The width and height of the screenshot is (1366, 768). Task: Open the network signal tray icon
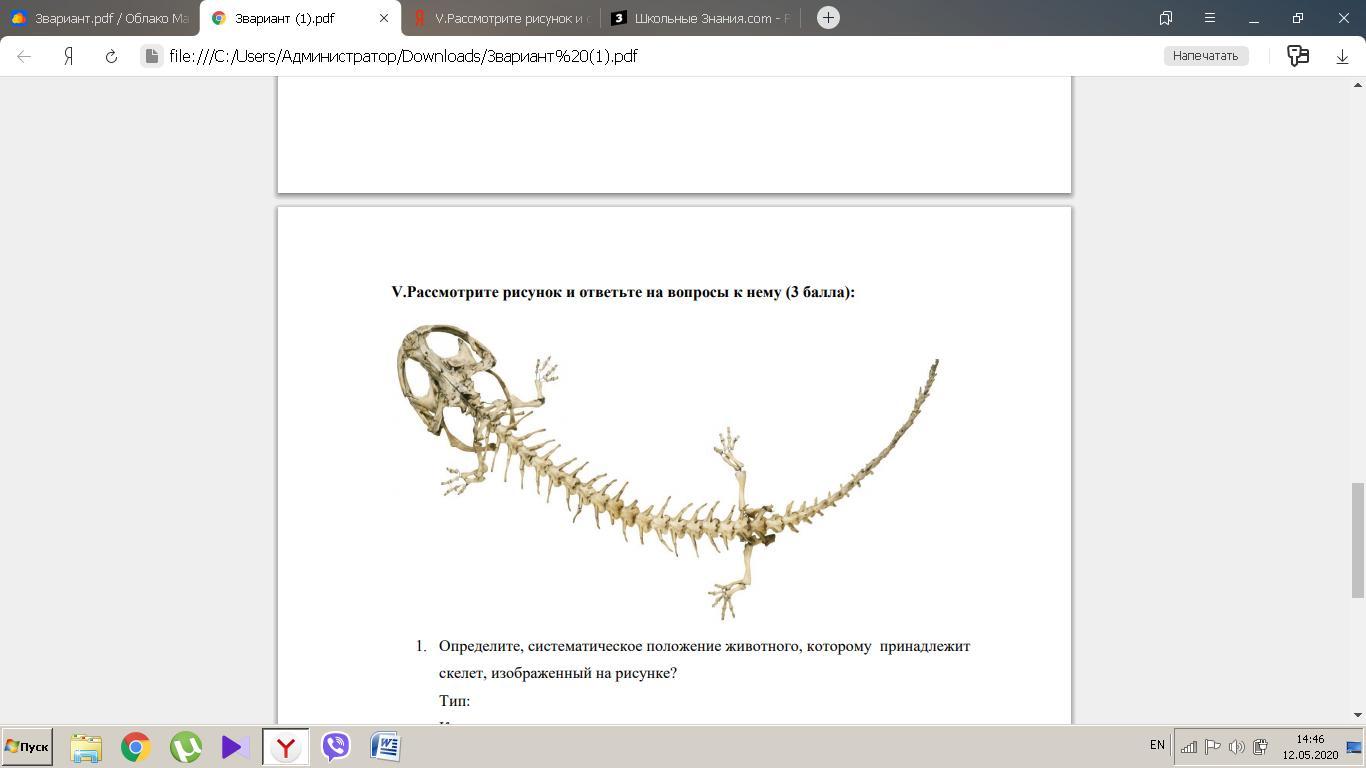coord(1189,747)
